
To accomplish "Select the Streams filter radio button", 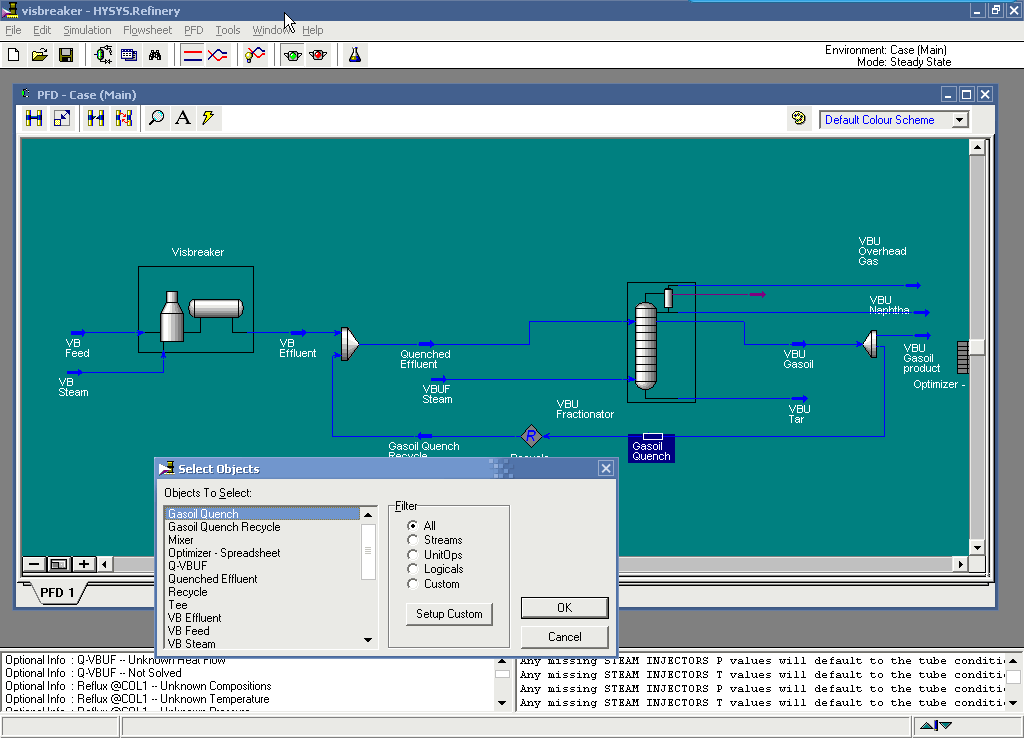I will click(412, 540).
